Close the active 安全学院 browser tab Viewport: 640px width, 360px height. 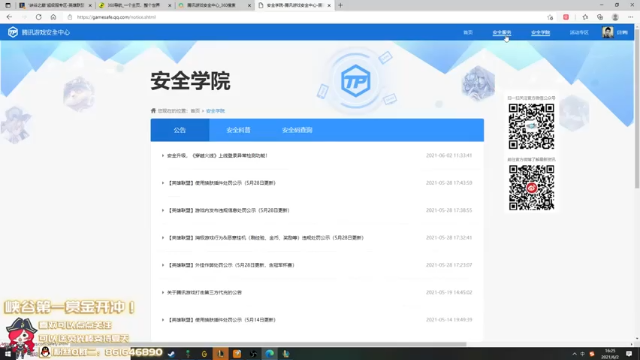click(x=329, y=5)
